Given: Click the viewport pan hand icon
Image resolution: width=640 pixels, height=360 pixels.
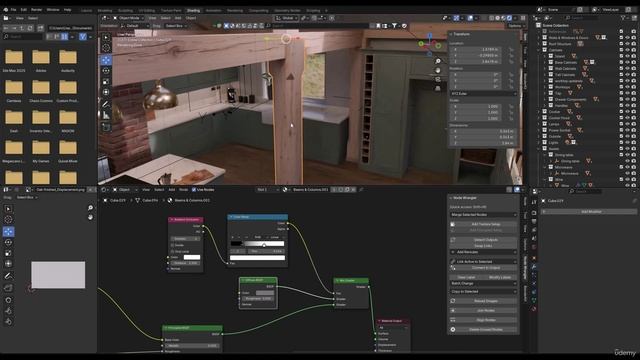Looking at the screenshot, I should point(438,70).
